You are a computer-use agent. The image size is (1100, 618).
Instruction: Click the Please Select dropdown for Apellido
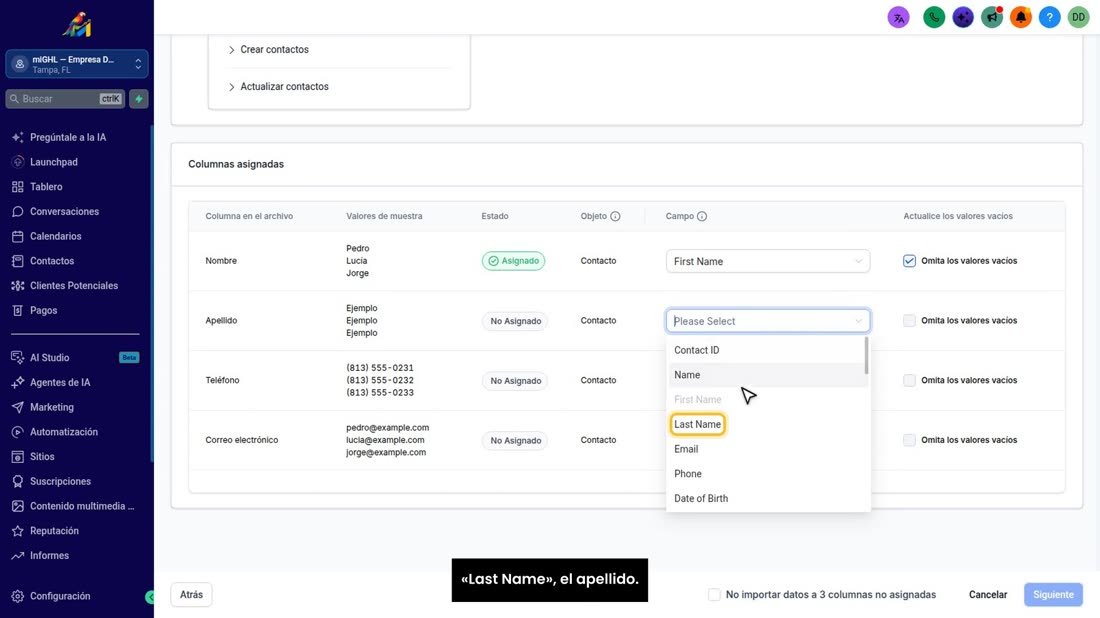(x=767, y=321)
